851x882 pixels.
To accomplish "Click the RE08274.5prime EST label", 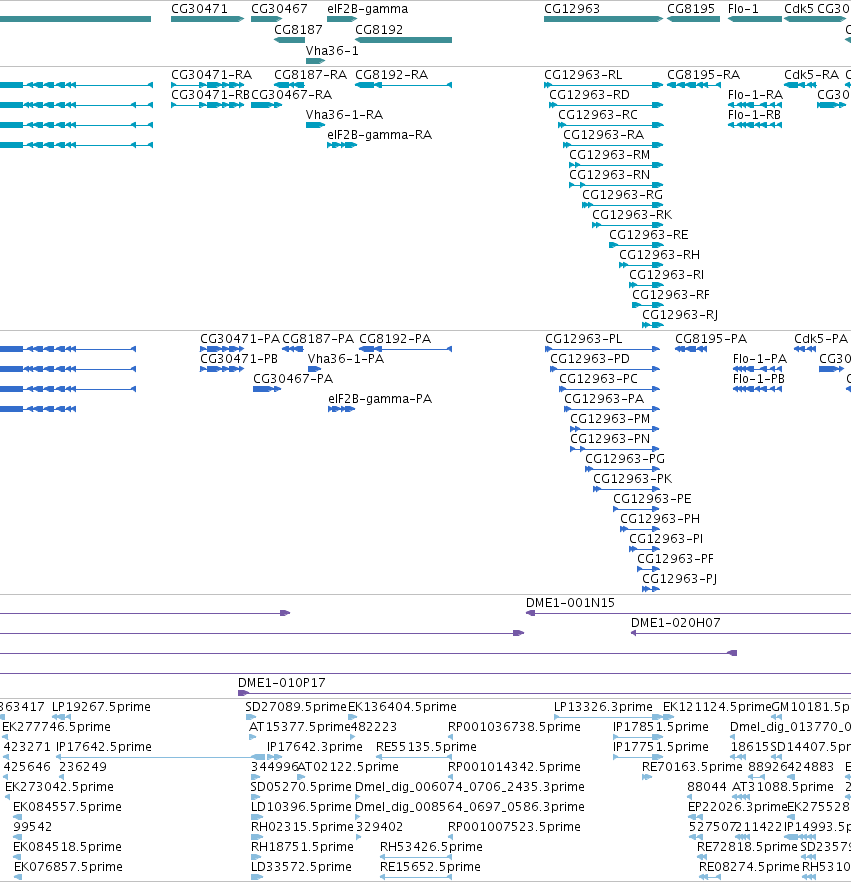I will click(x=749, y=867).
